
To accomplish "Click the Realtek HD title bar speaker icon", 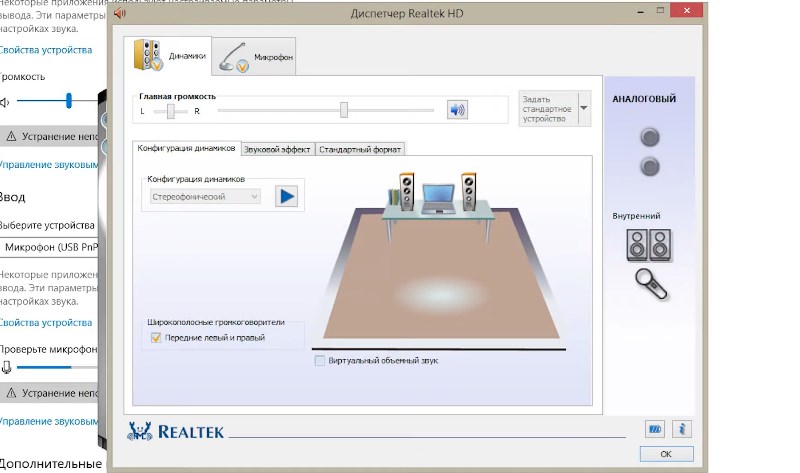I will click(120, 13).
